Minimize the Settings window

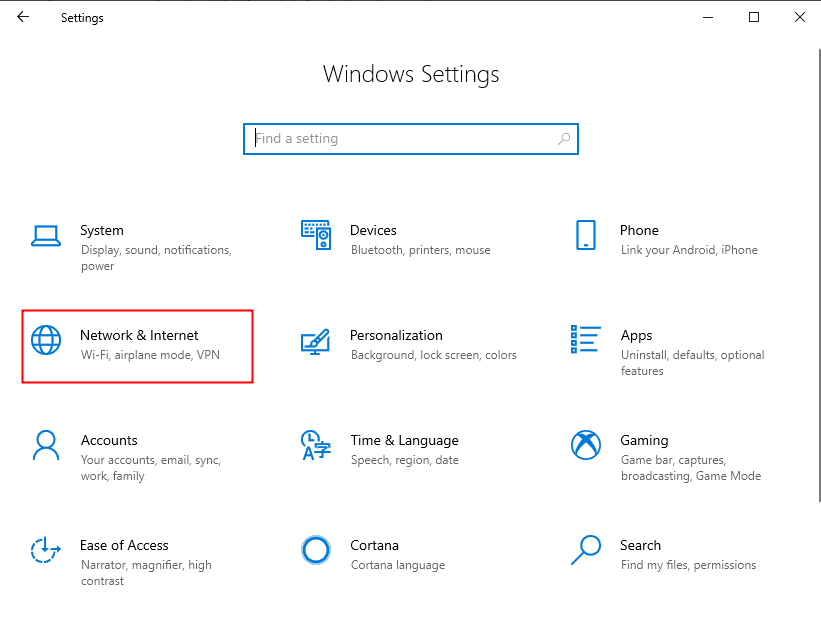click(708, 17)
